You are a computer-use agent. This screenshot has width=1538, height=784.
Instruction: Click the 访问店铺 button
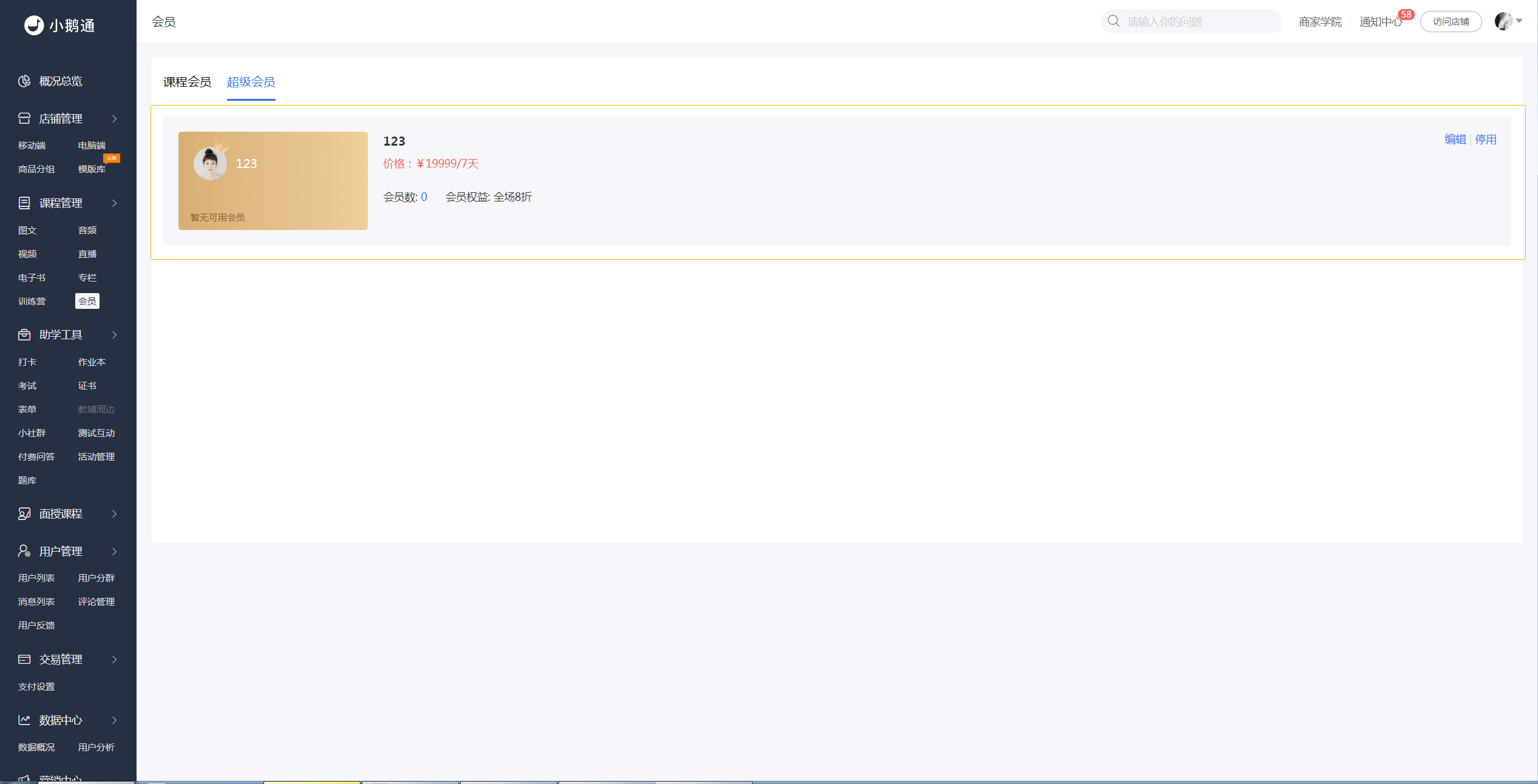(1451, 22)
